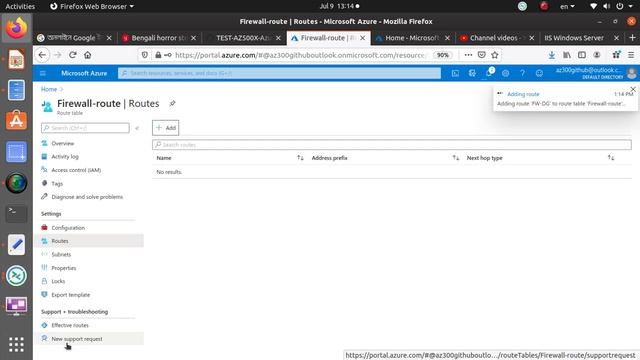This screenshot has height=360, width=640.
Task: Open Firefox application menu
Action: pos(631,55)
